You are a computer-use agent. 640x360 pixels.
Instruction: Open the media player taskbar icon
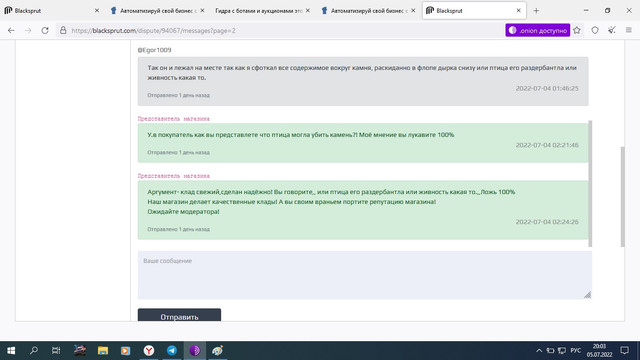[125, 351]
